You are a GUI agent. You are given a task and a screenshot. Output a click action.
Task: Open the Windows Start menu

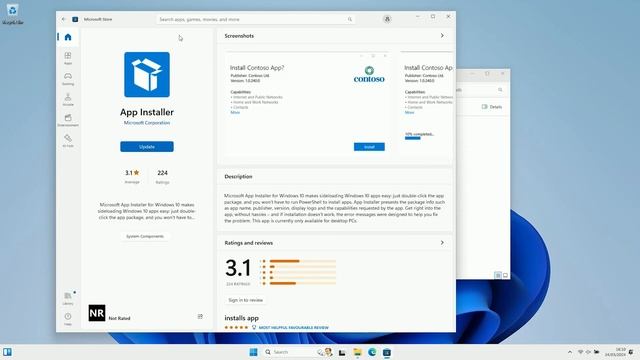pos(253,352)
